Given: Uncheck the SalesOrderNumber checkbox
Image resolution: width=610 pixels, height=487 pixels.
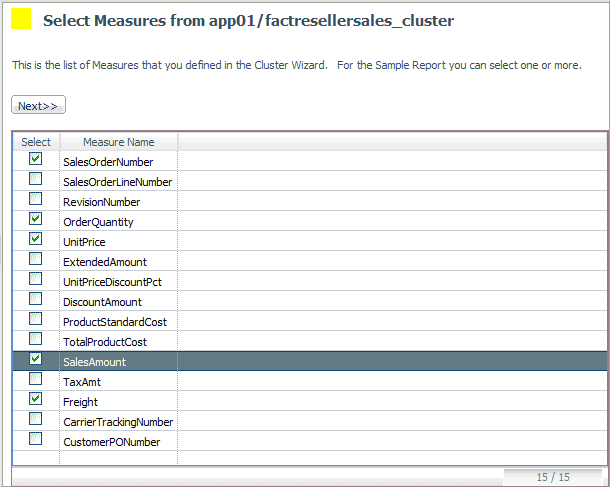Looking at the screenshot, I should point(36,159).
